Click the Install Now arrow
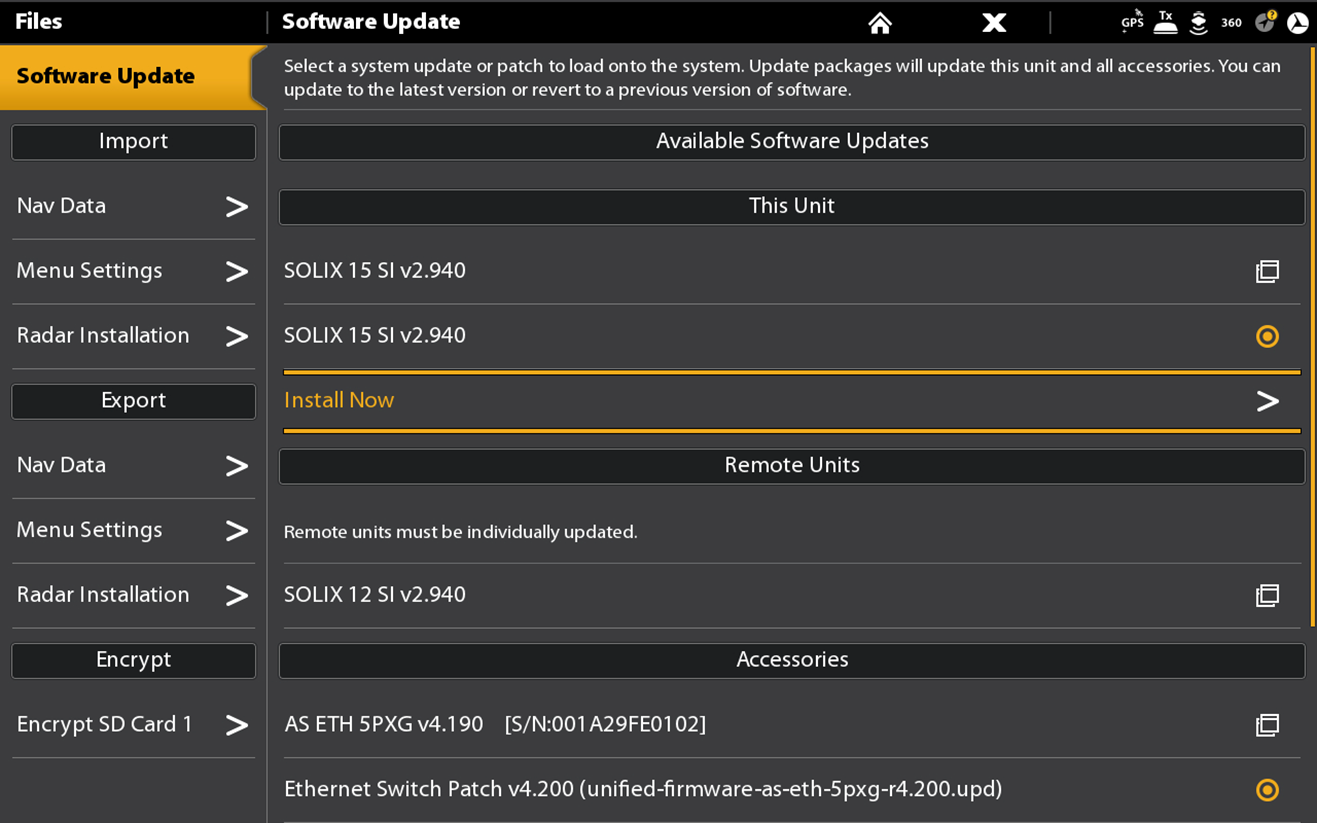This screenshot has height=823, width=1317. click(x=1267, y=401)
